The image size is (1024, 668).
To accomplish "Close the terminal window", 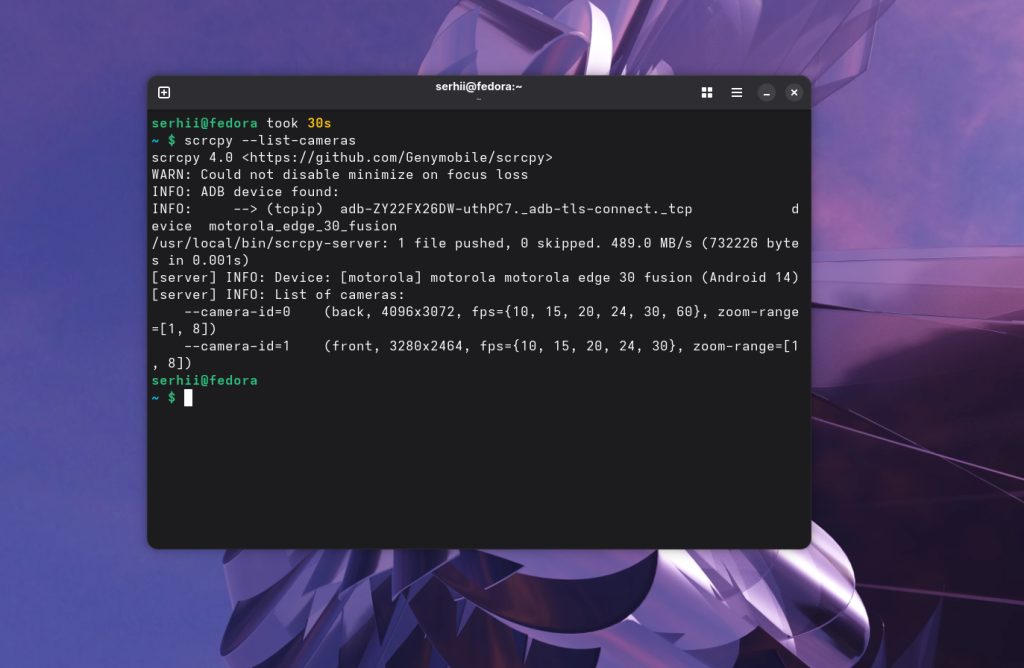I will coord(794,93).
